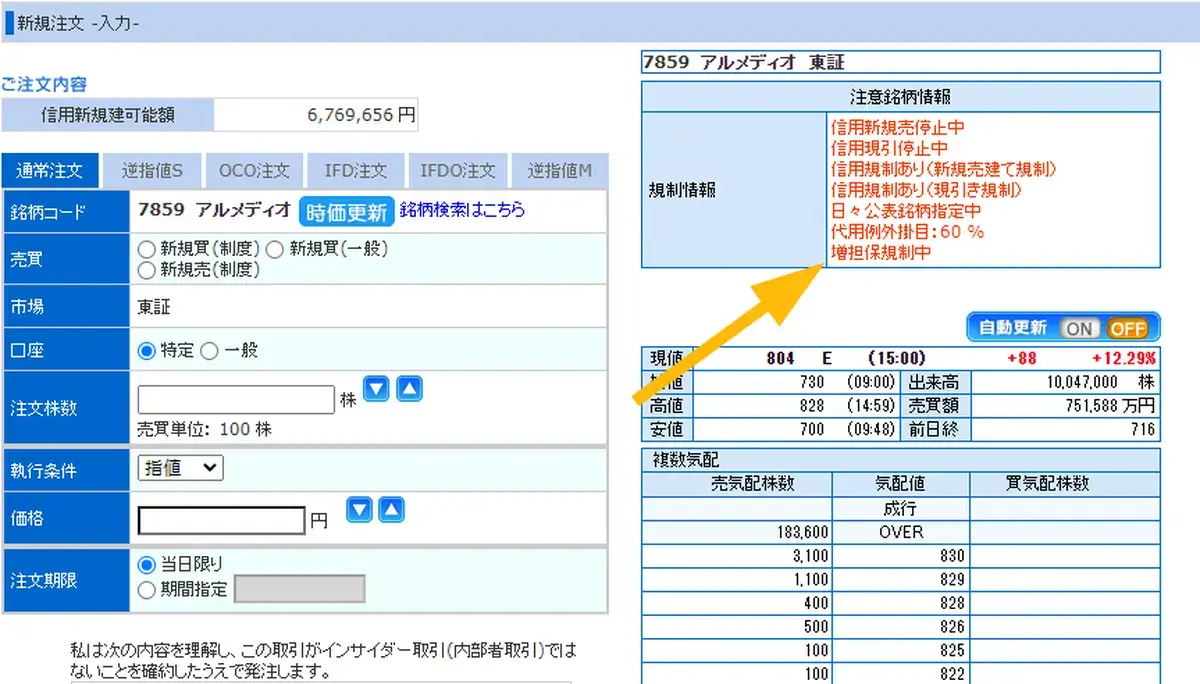Open 銘柄検索はこちら link
Image resolution: width=1200 pixels, height=684 pixels.
click(462, 210)
